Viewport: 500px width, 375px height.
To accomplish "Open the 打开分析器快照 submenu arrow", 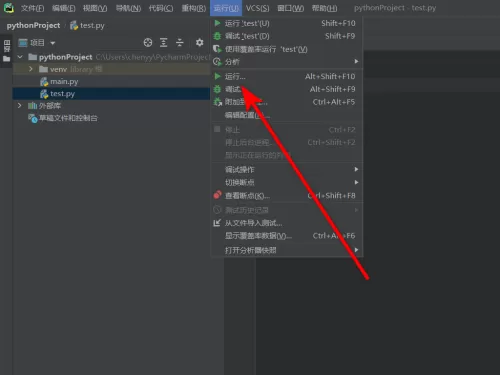I will (x=356, y=250).
